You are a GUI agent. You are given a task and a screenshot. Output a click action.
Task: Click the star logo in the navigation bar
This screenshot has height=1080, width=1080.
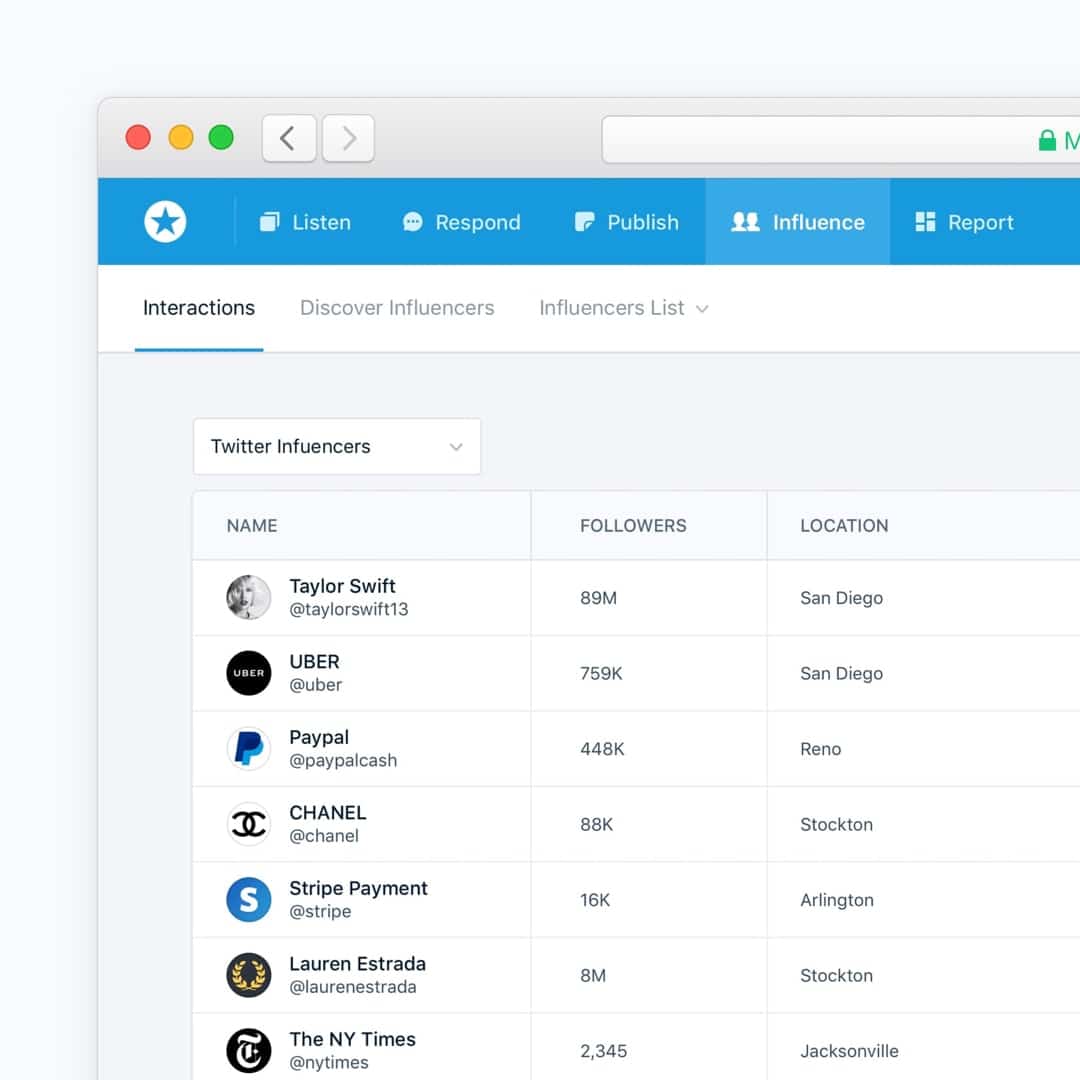coord(165,222)
